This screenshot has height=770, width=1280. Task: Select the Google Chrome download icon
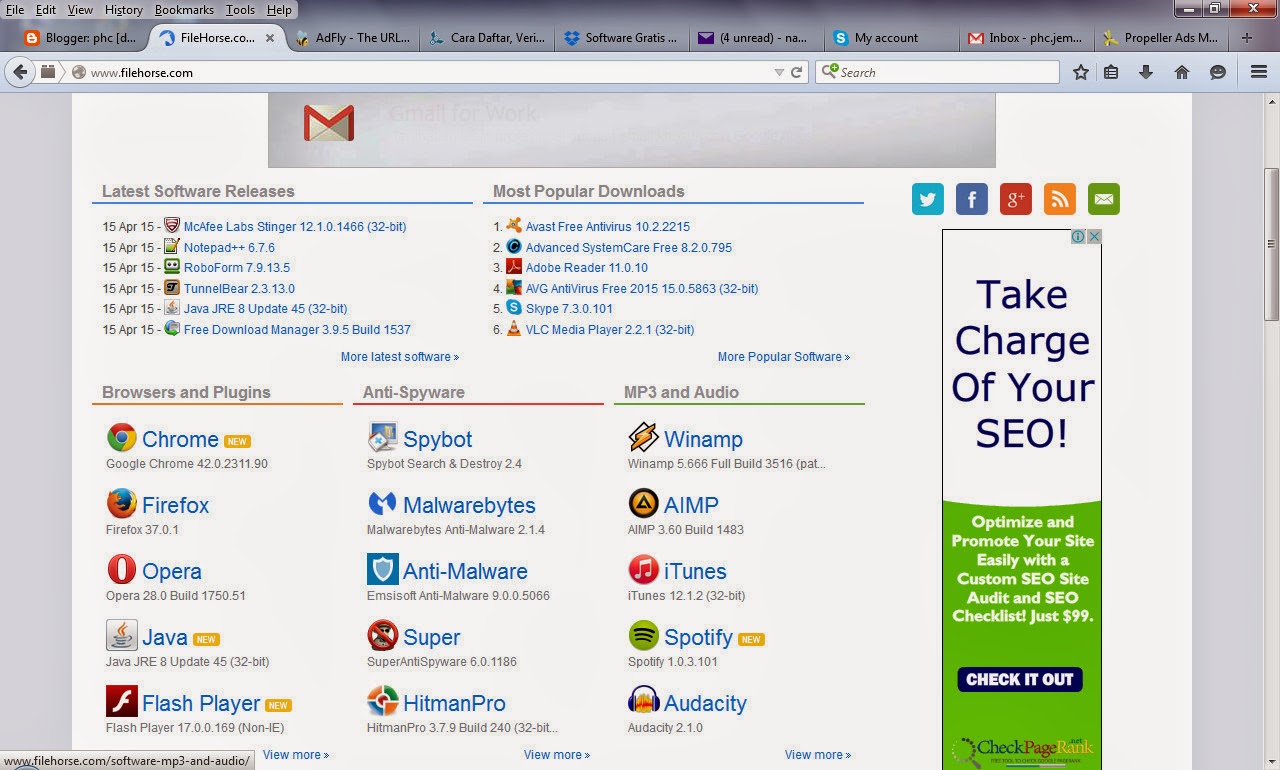click(120, 437)
